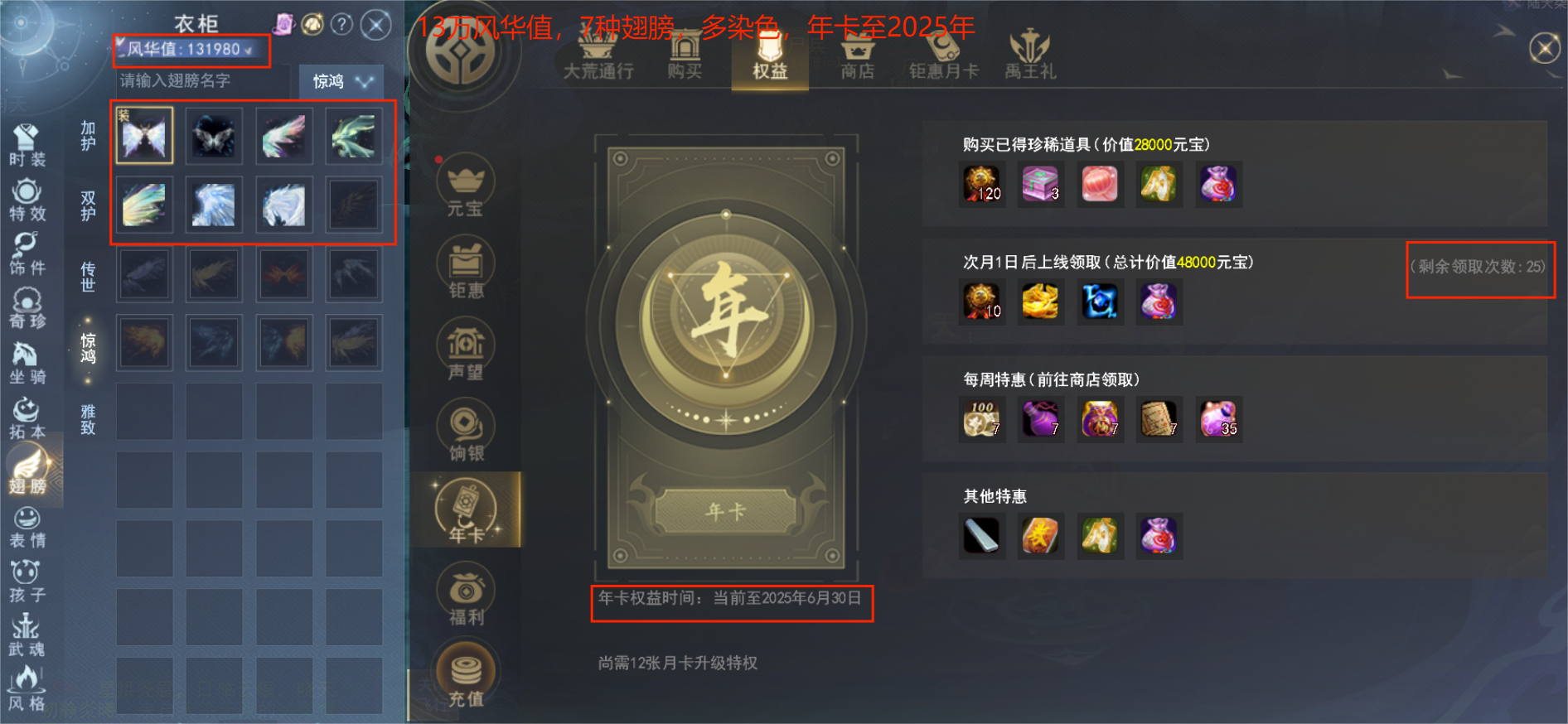Click the wing name search field
Viewport: 1568px width, 724px height.
(x=207, y=81)
